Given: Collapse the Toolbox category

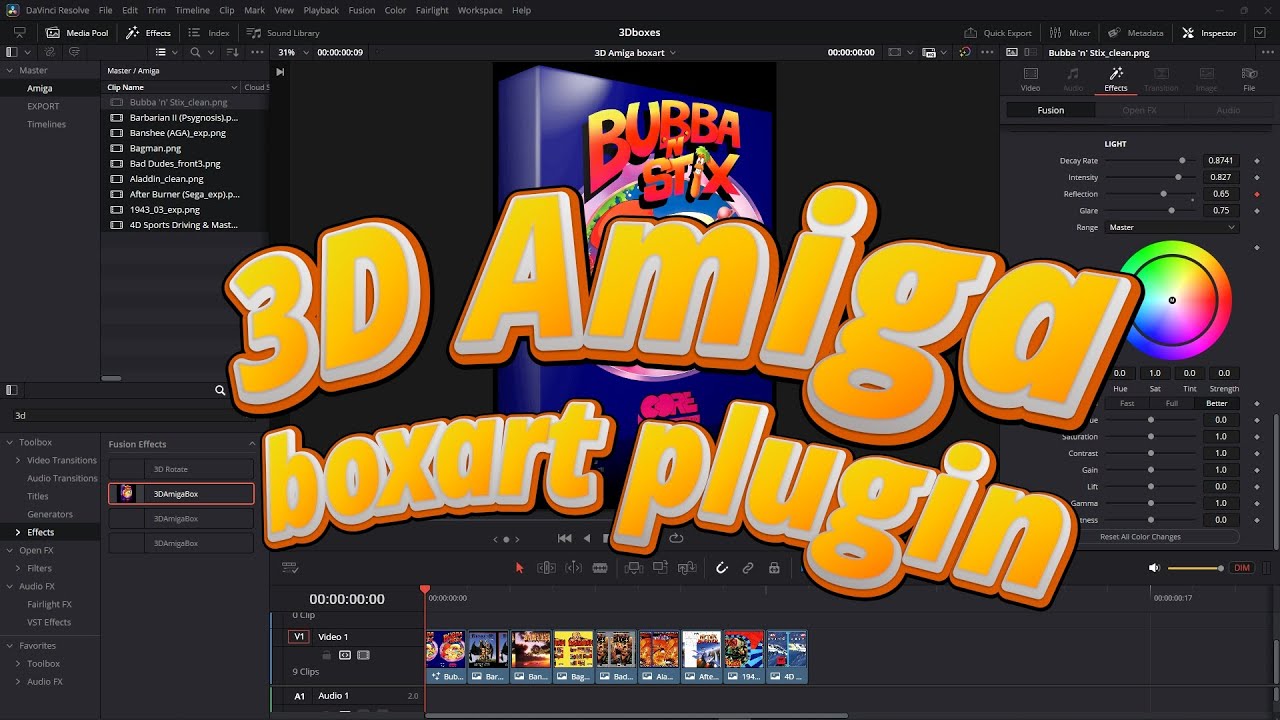Looking at the screenshot, I should pyautogui.click(x=9, y=442).
